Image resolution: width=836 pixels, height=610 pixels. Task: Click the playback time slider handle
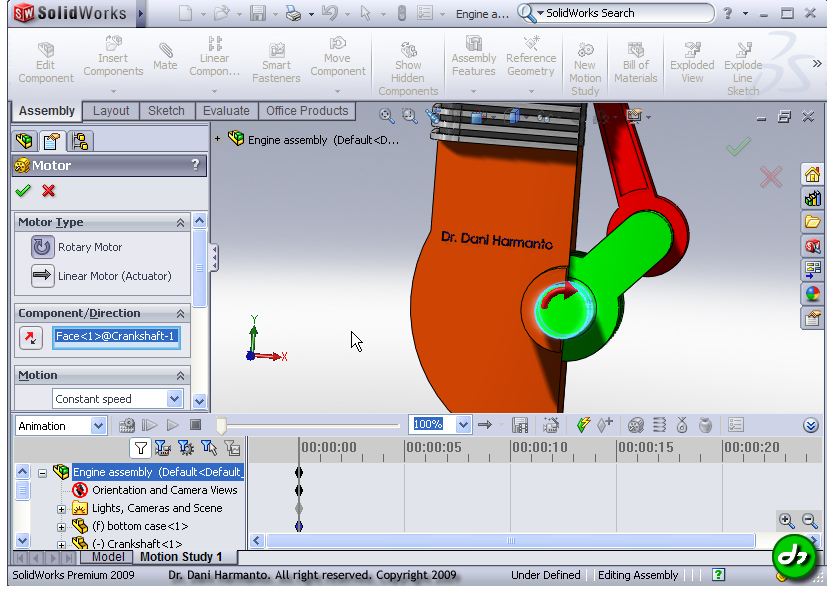click(221, 426)
